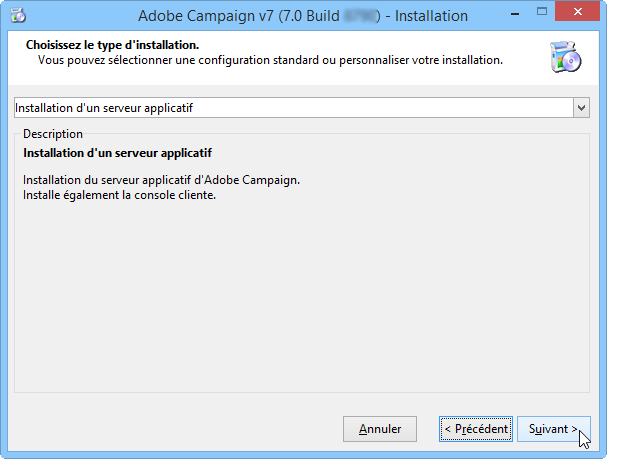Click the empty area of the Description box
622x469 pixels.
point(301,298)
